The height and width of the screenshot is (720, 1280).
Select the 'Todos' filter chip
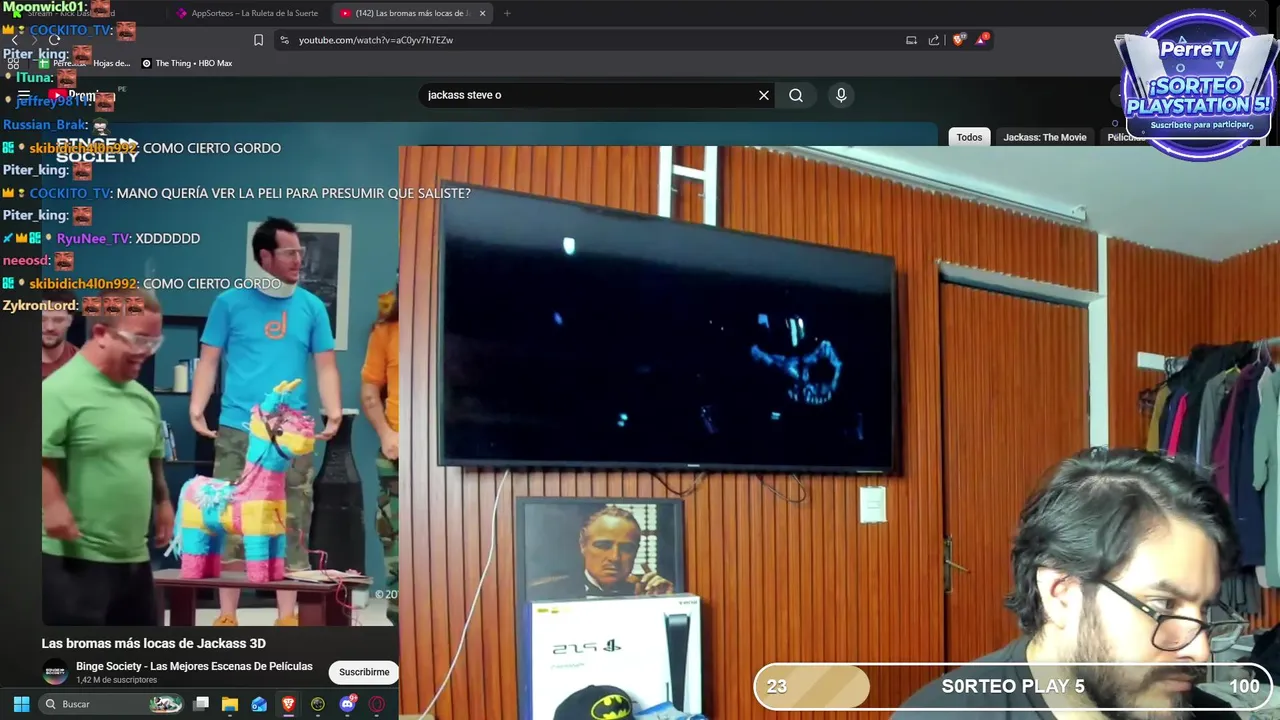tap(969, 137)
